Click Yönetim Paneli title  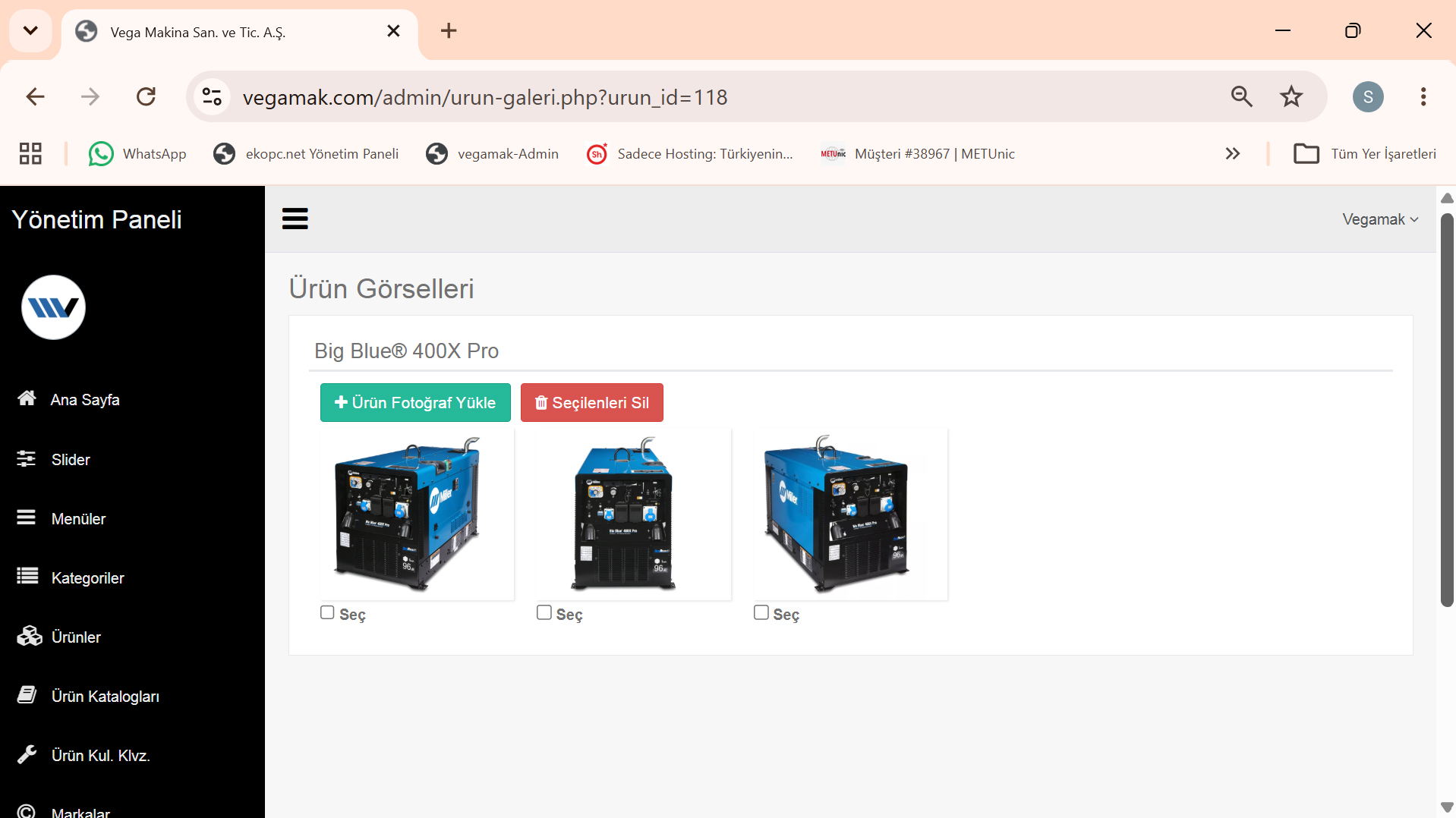click(x=96, y=219)
